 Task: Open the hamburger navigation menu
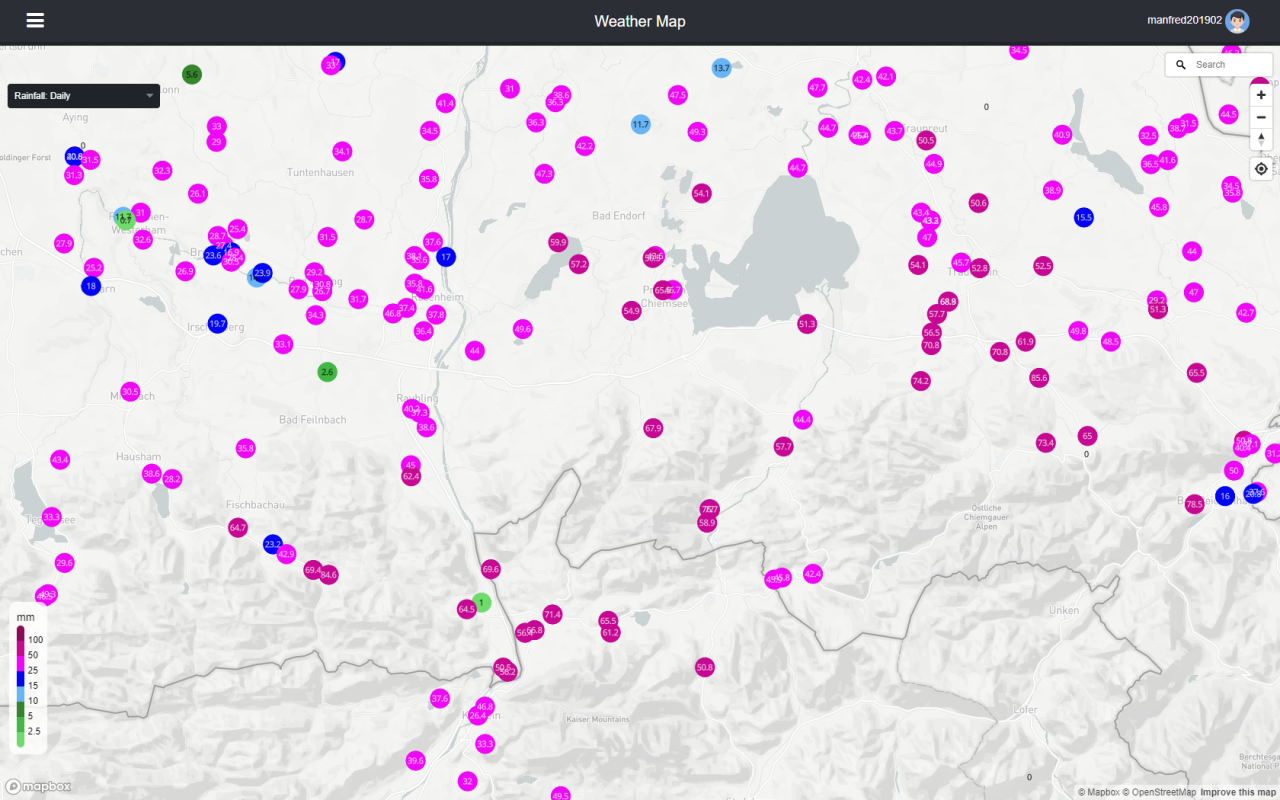(x=35, y=21)
